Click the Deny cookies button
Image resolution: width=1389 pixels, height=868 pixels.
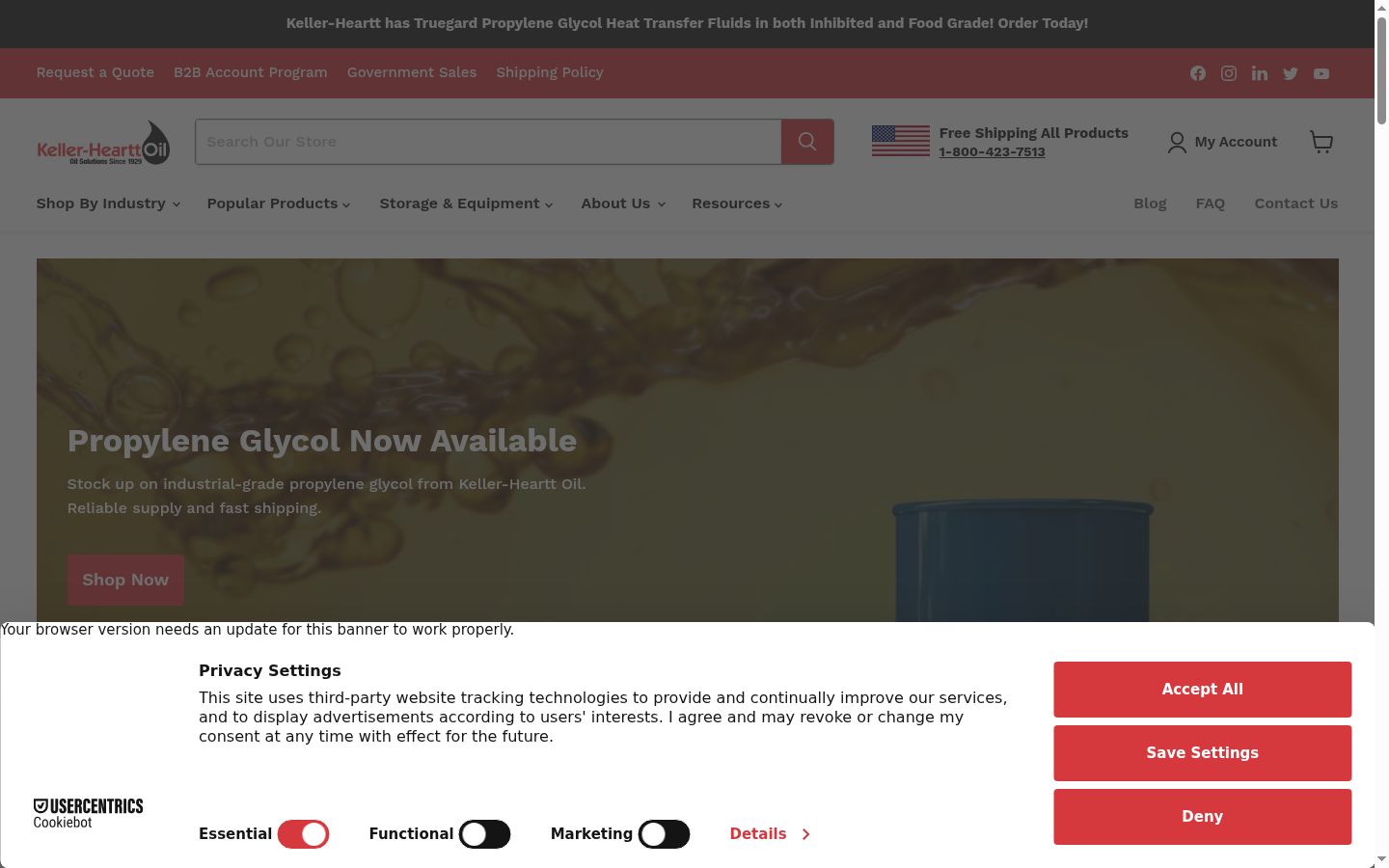click(x=1202, y=817)
